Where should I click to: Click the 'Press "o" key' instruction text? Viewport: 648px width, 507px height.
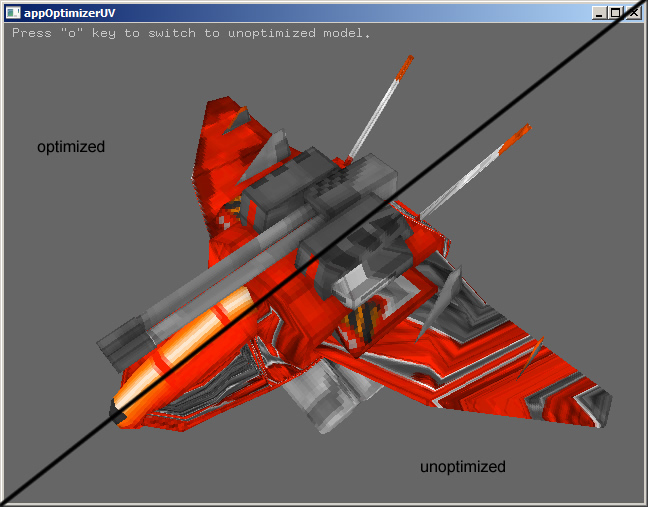191,33
